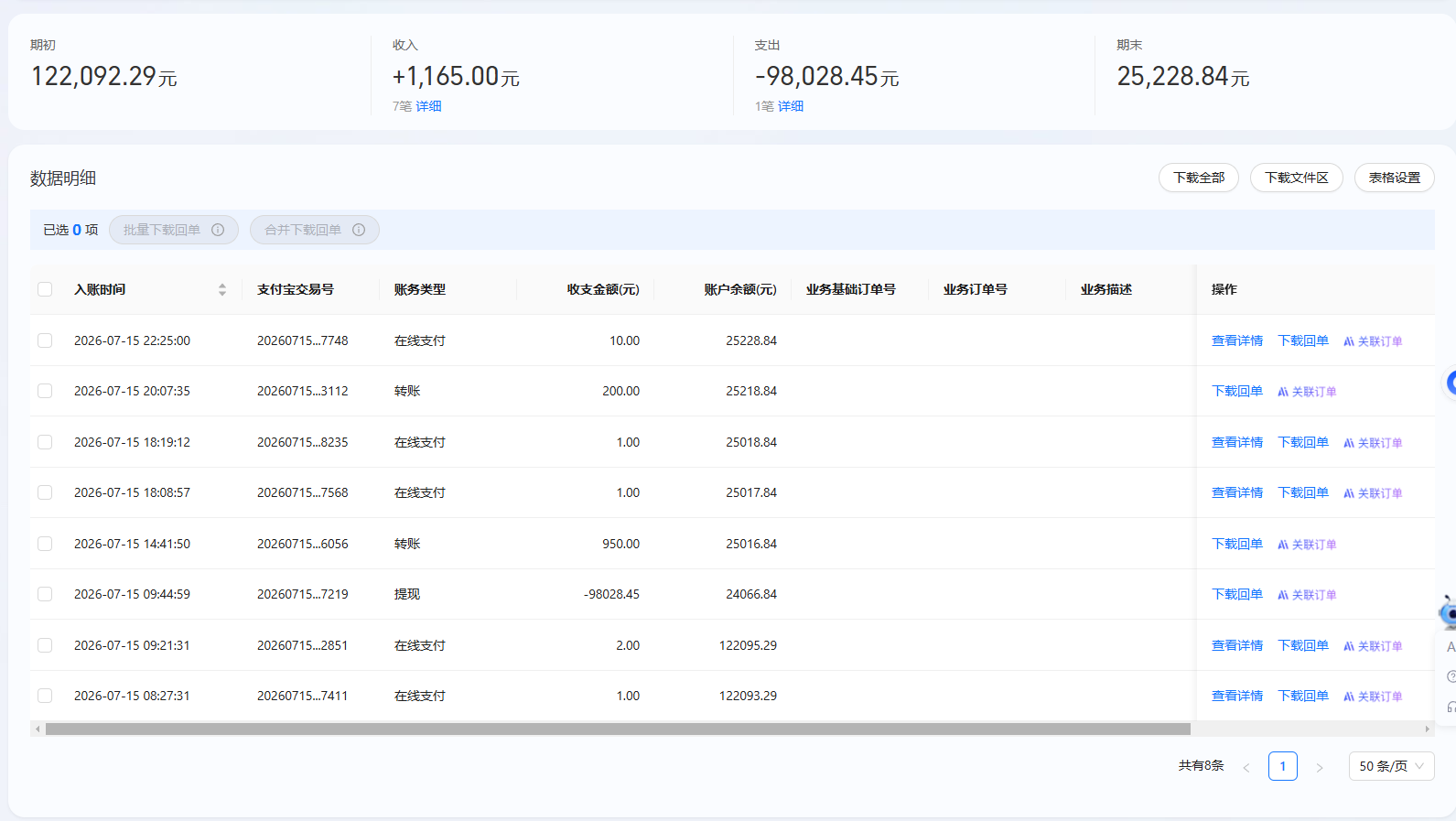Download receipt for transaction 20260715...2851

1303,645
